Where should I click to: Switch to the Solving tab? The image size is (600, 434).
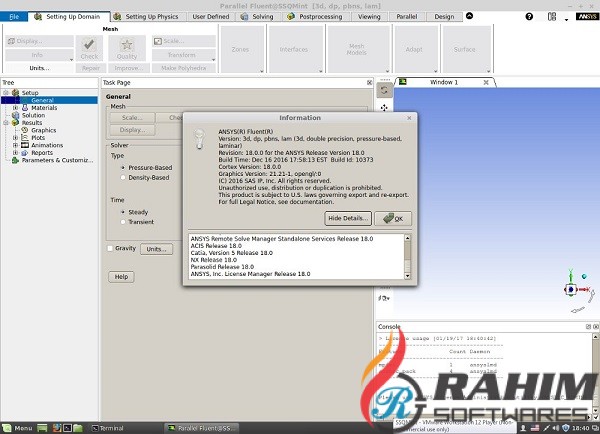point(258,16)
